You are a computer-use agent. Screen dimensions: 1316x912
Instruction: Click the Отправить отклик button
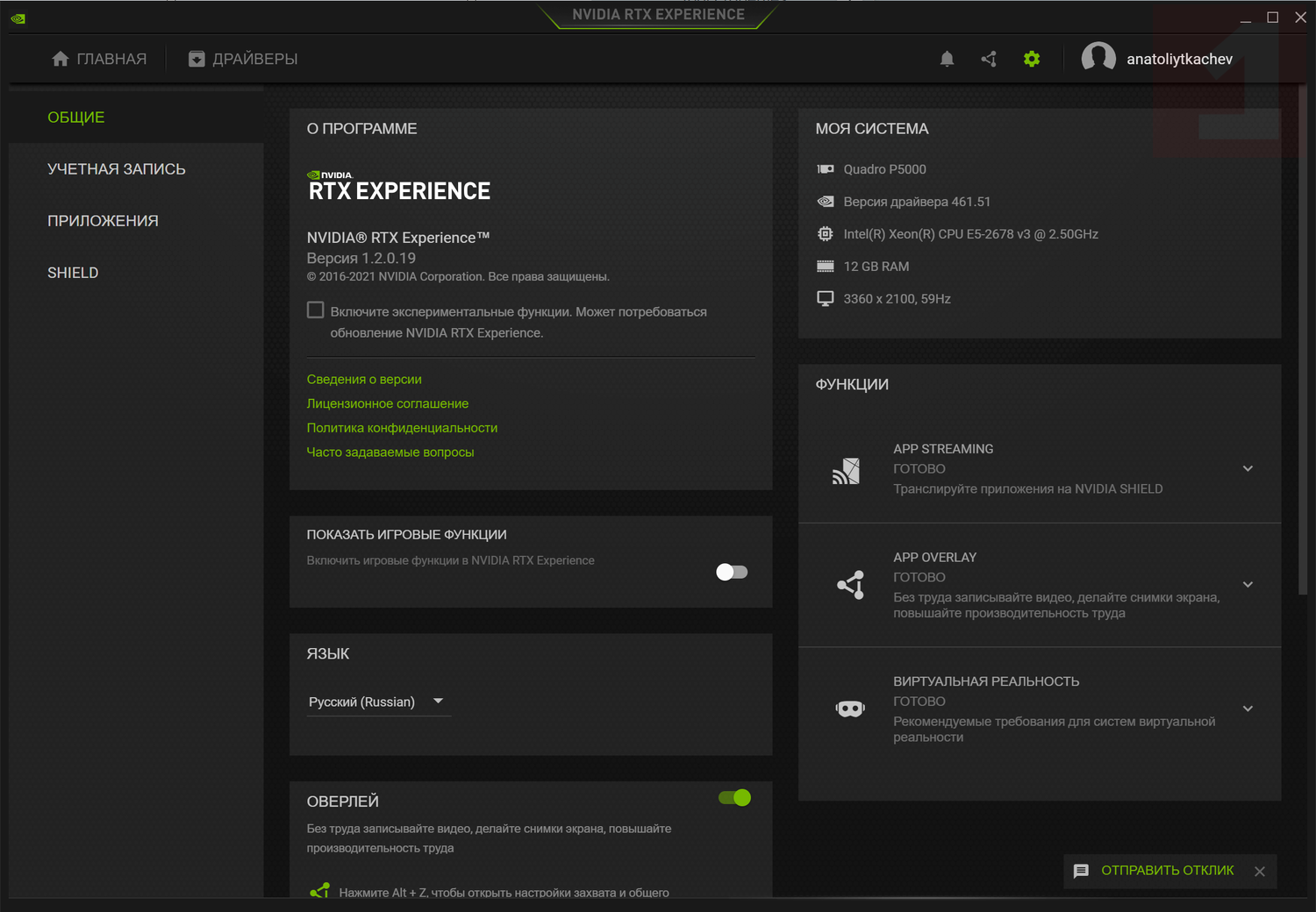coord(1168,871)
